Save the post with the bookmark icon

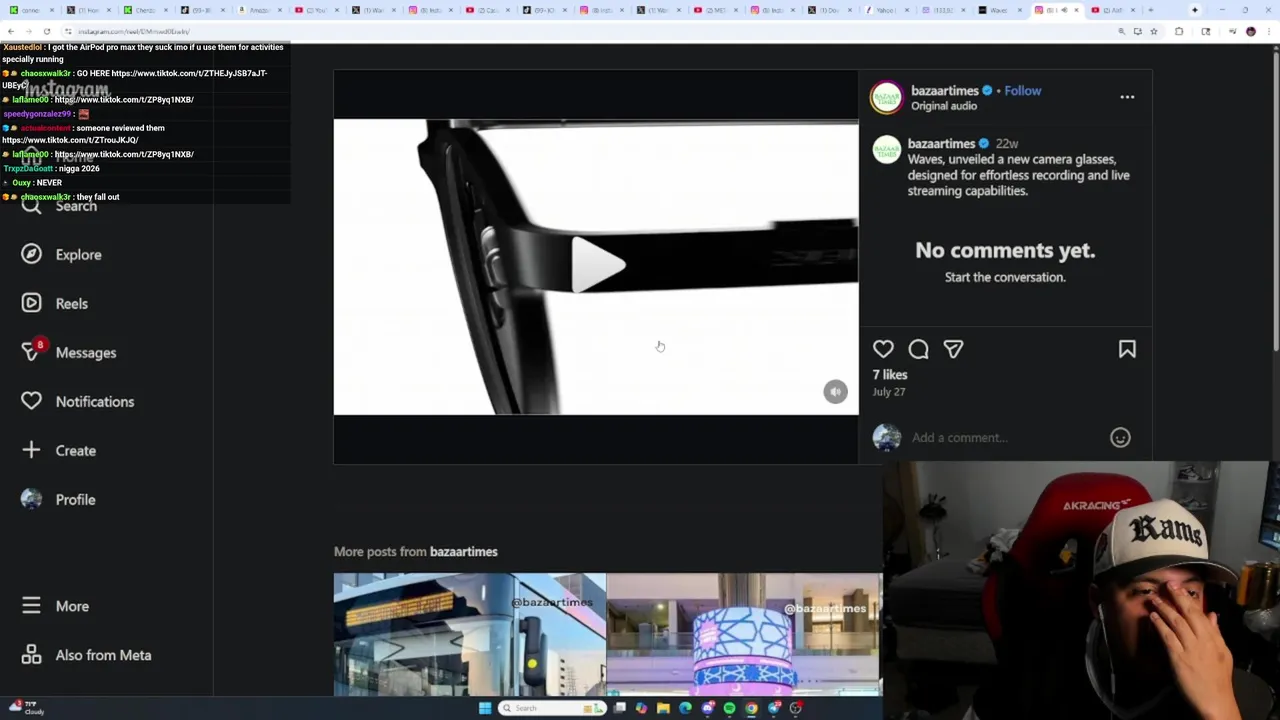[1127, 349]
